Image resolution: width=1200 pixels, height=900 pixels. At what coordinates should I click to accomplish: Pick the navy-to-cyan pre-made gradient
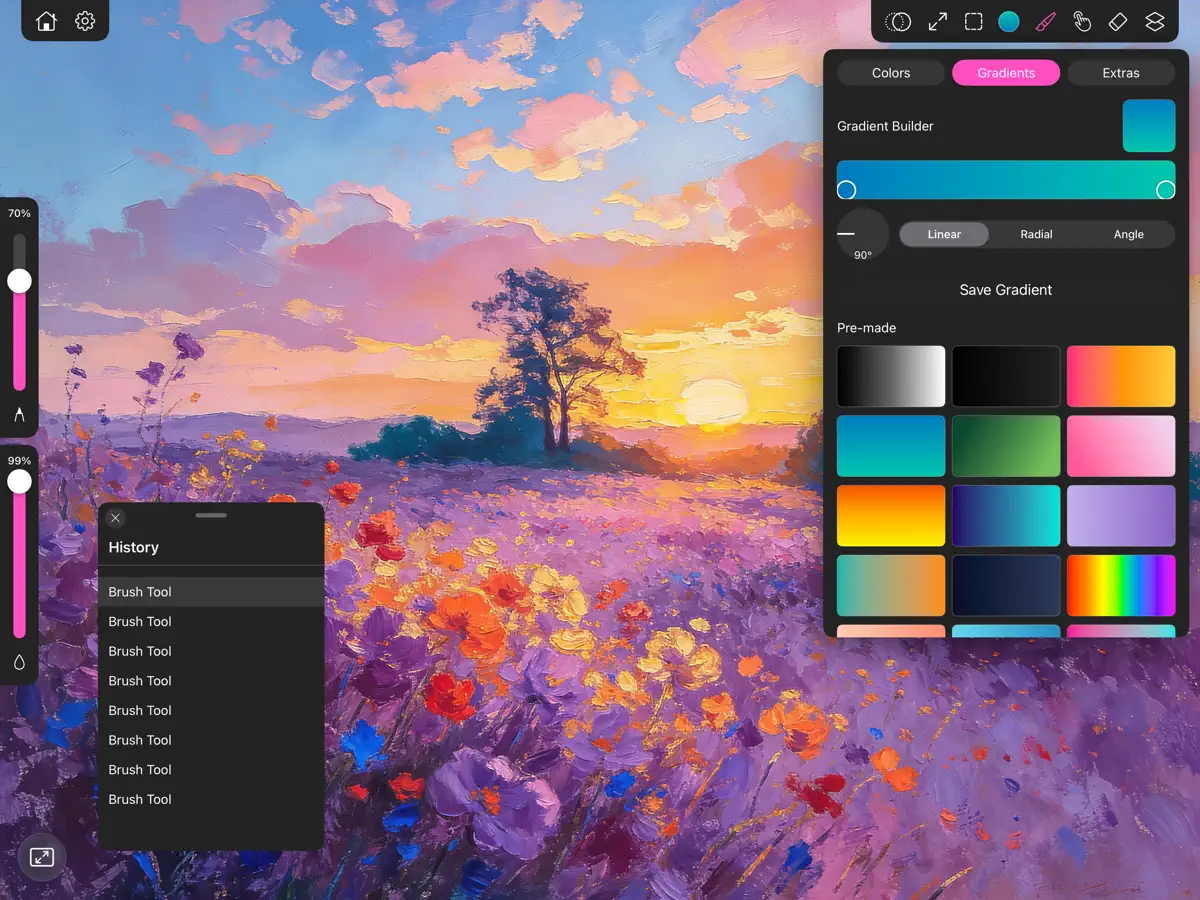tap(1006, 516)
